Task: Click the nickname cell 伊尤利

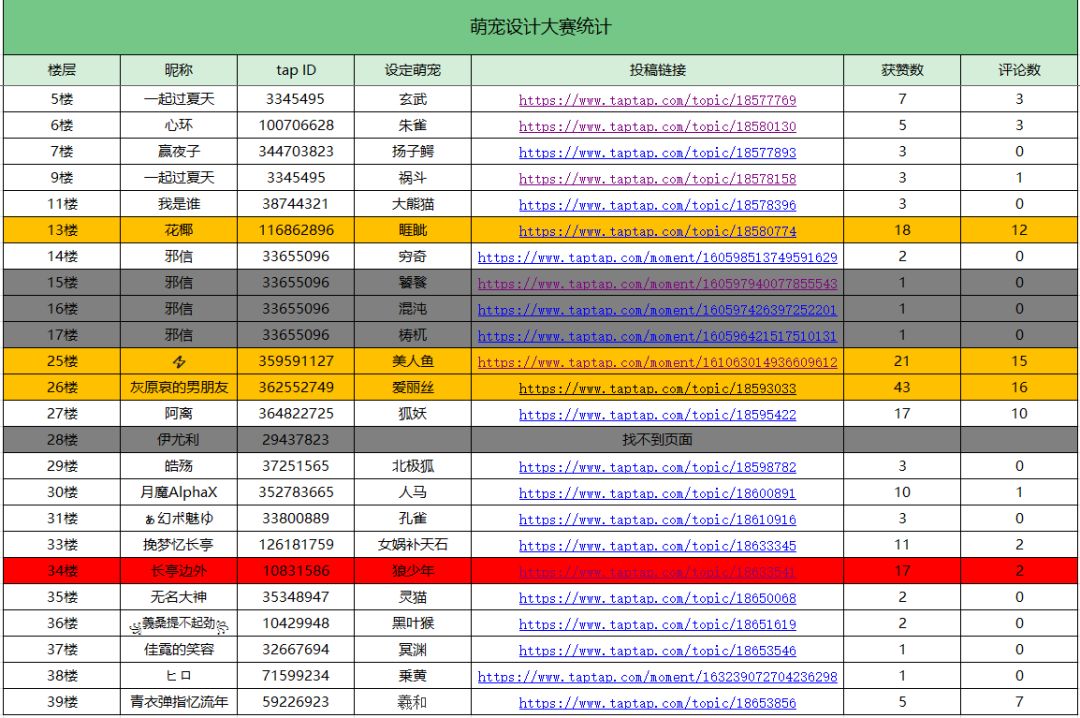Action: tap(179, 440)
